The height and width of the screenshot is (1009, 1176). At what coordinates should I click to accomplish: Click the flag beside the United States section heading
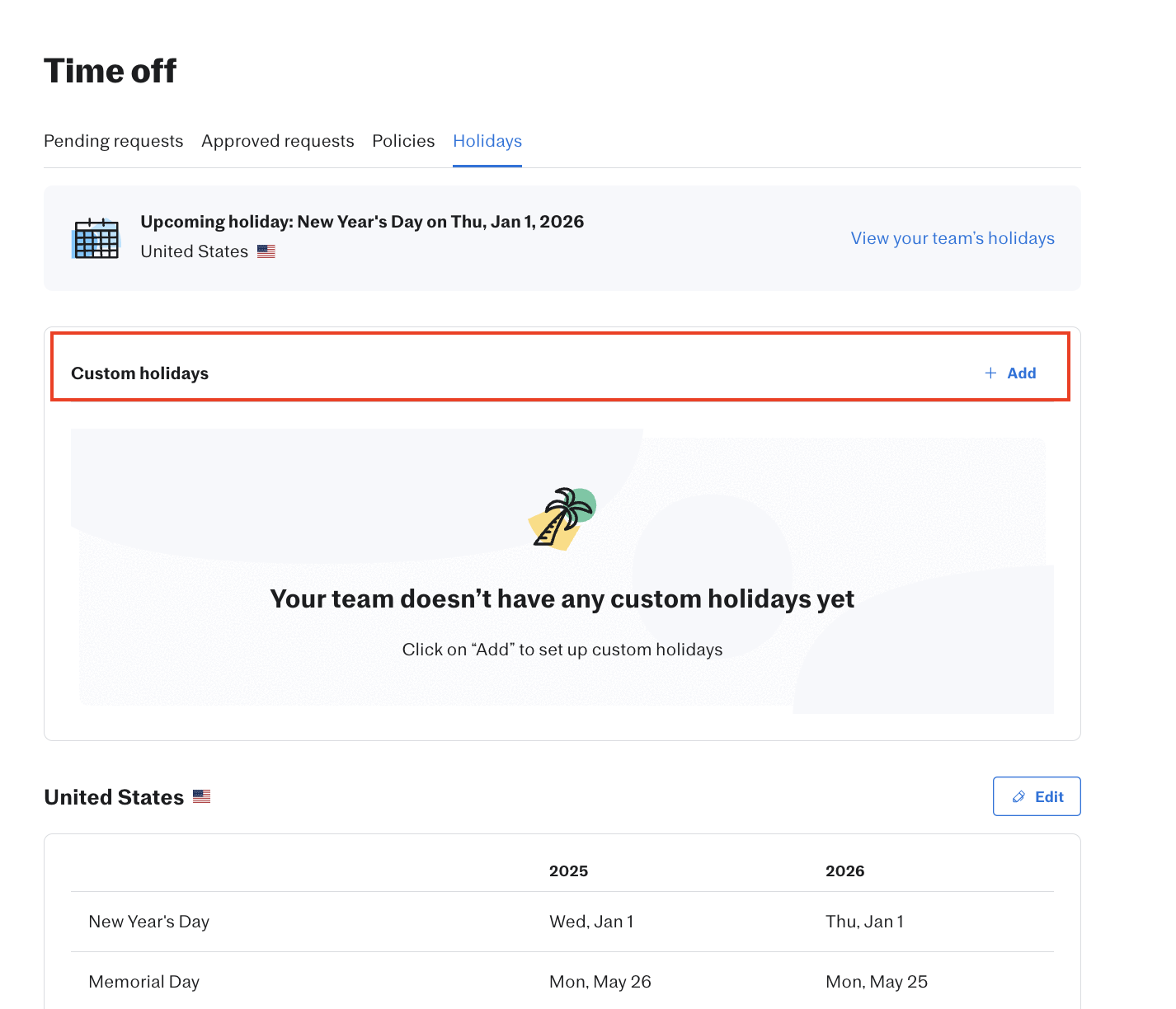coord(202,796)
